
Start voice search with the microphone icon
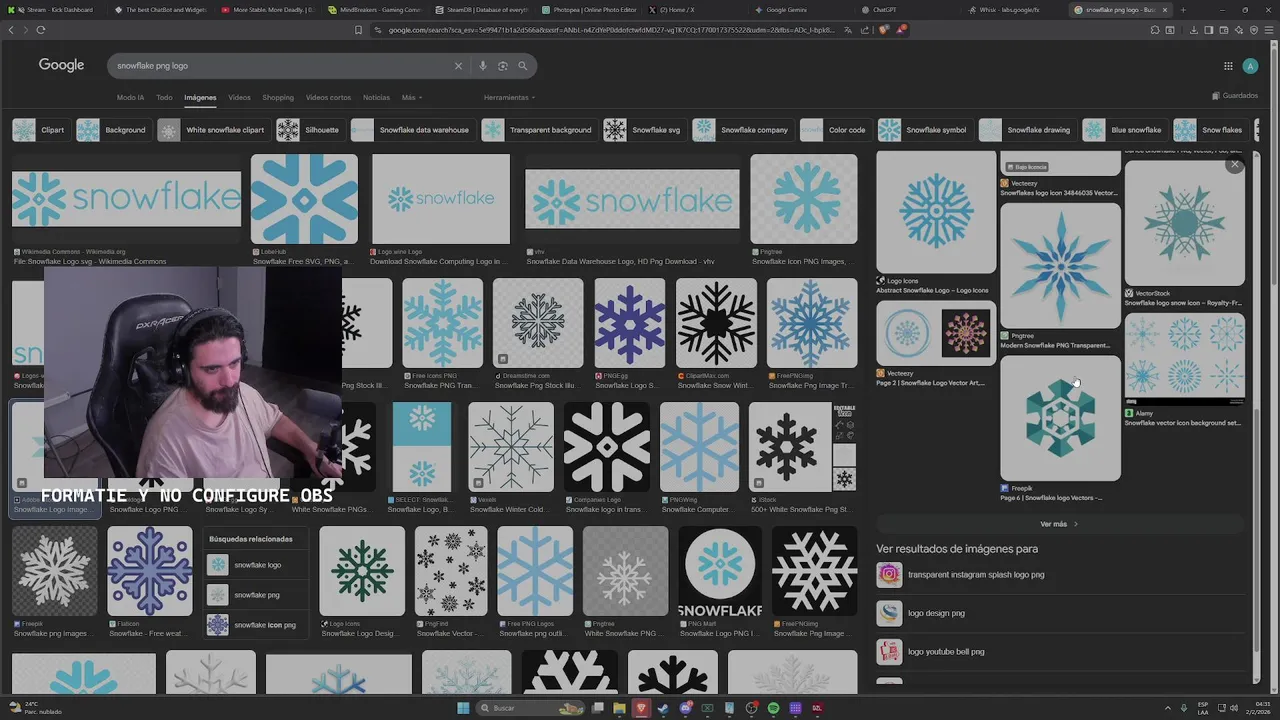(x=482, y=66)
